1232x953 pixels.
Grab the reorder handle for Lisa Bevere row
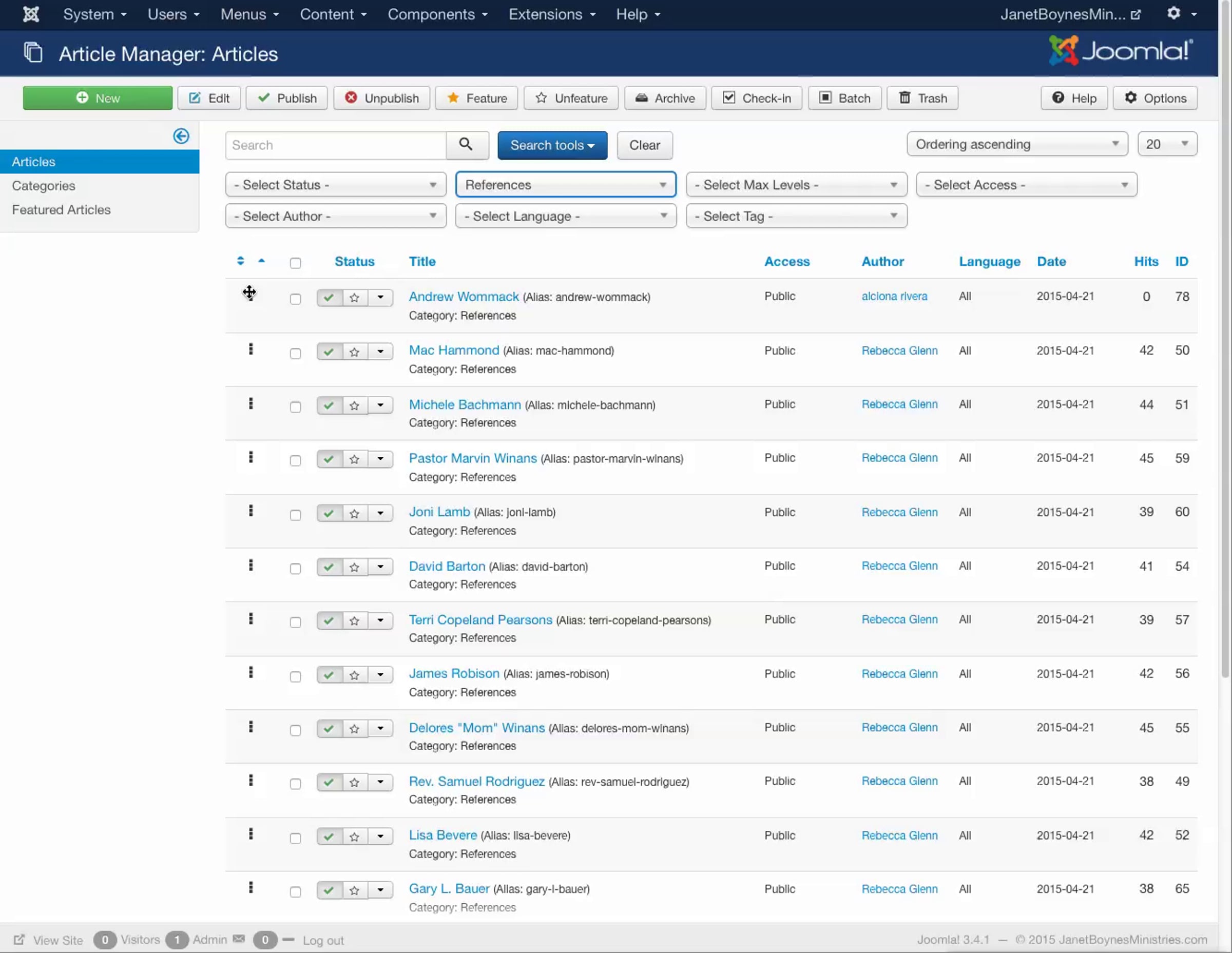click(x=251, y=834)
